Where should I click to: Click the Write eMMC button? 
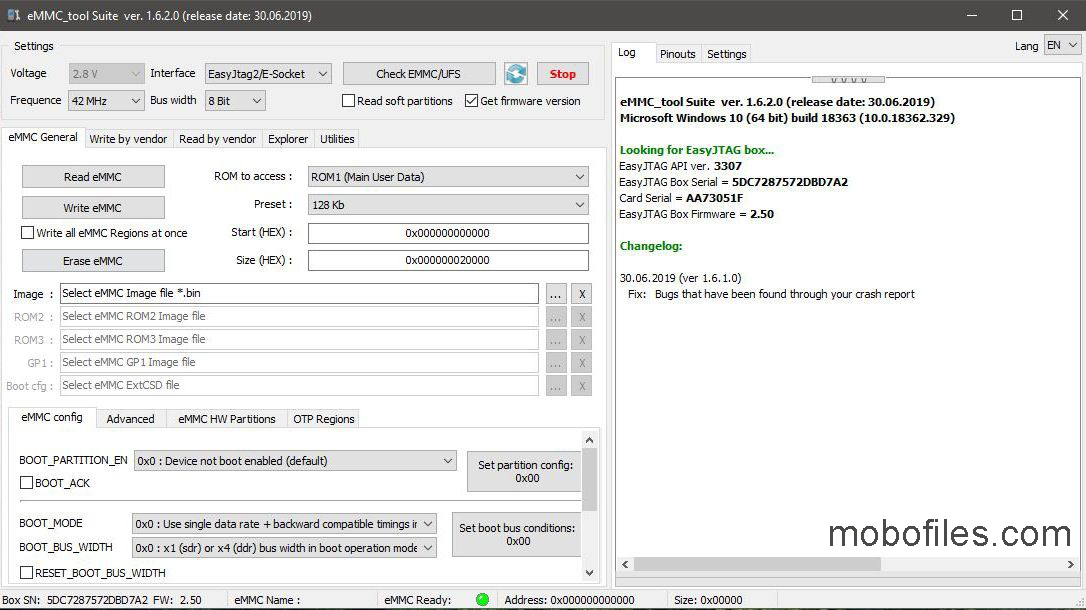[x=93, y=208]
